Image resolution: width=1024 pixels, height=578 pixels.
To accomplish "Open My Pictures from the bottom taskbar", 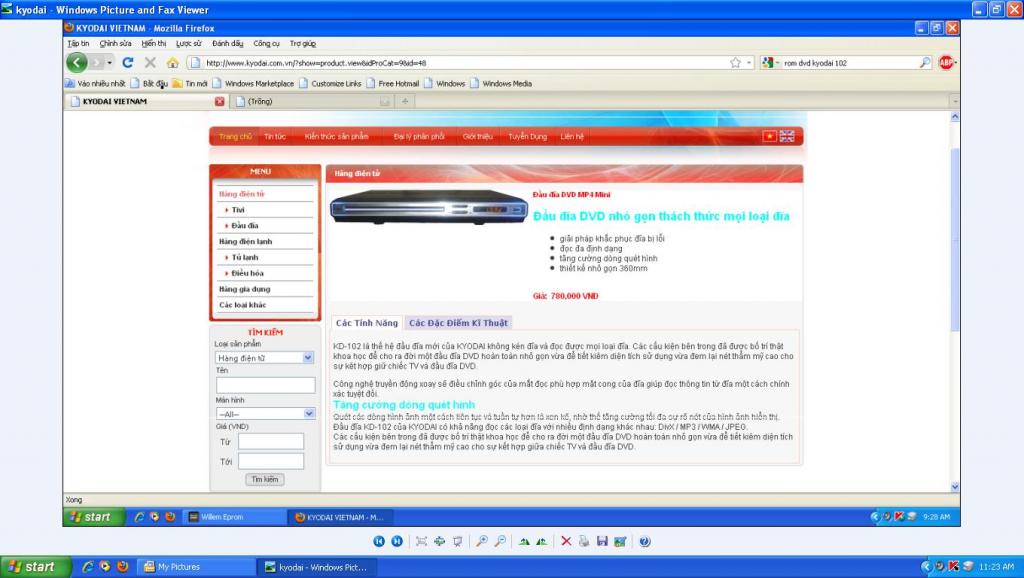I will [196, 567].
